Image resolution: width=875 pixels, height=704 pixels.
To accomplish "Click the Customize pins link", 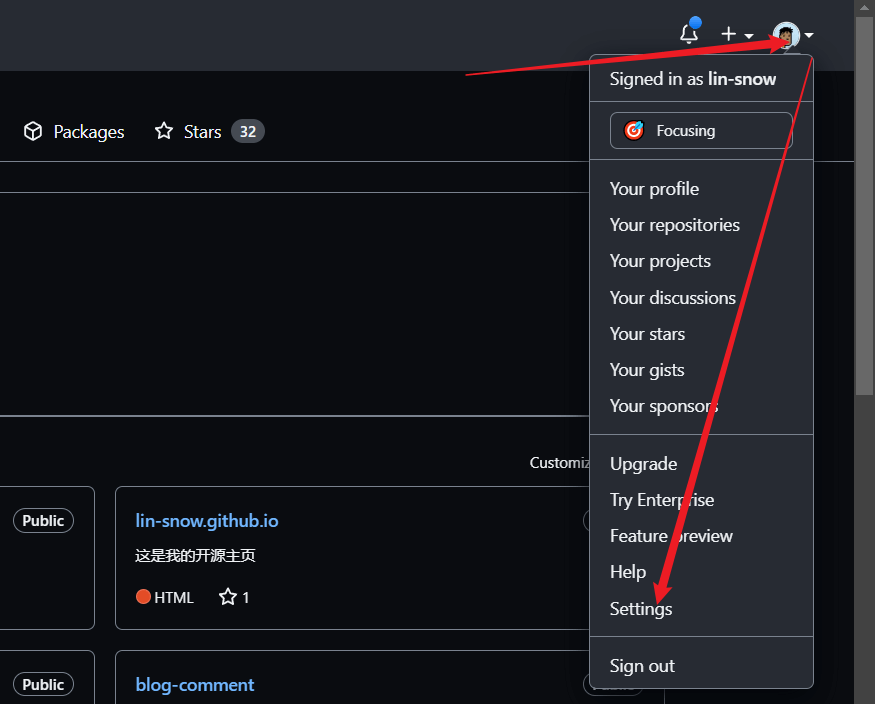I will (559, 463).
